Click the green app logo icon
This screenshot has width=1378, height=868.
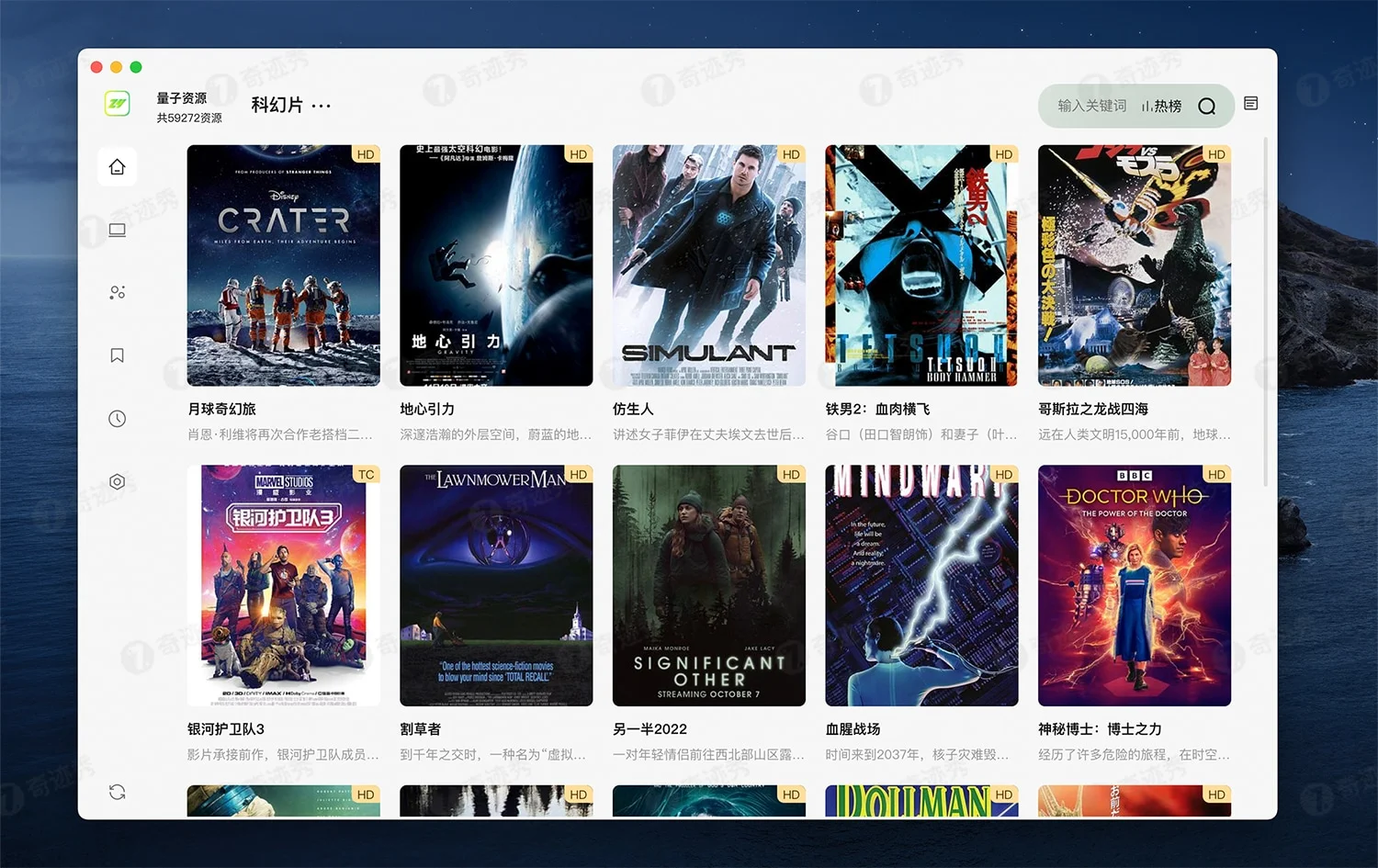pos(117,104)
